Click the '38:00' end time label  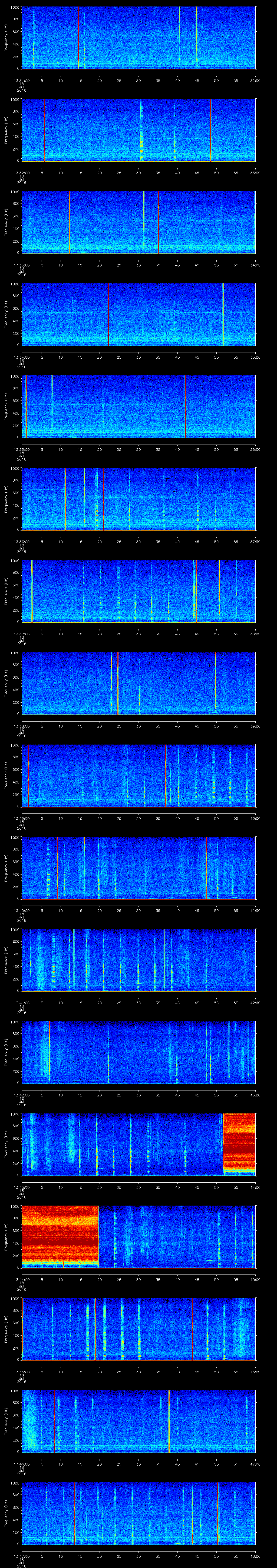tap(255, 634)
